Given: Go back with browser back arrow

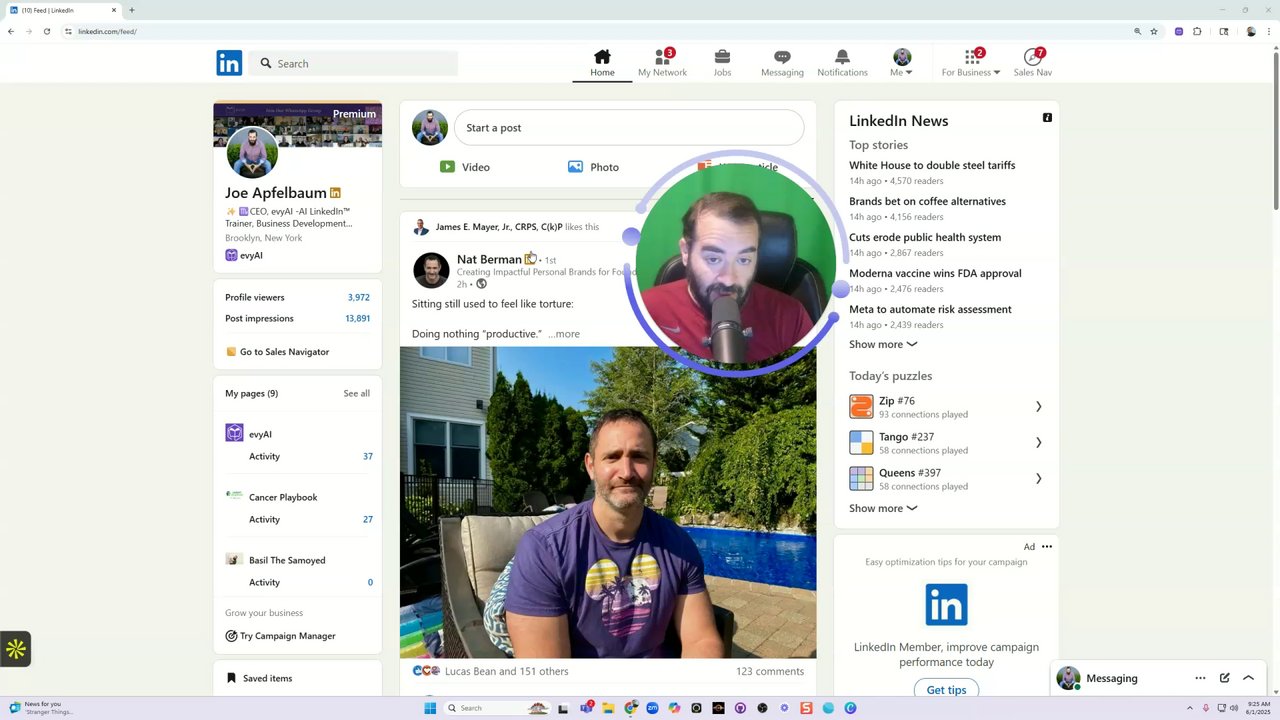Looking at the screenshot, I should pyautogui.click(x=11, y=31).
